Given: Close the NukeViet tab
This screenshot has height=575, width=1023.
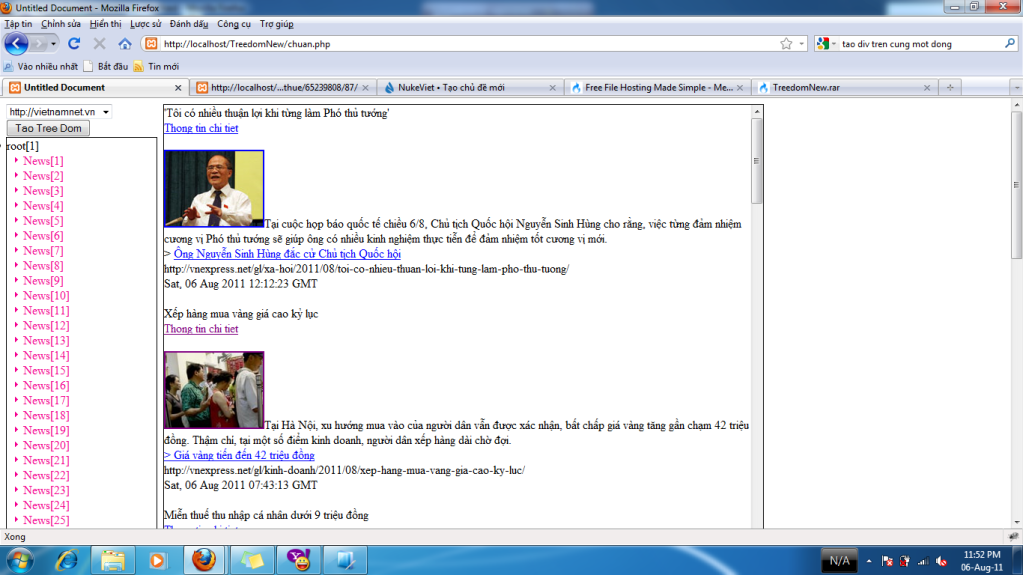Looking at the screenshot, I should (553, 87).
